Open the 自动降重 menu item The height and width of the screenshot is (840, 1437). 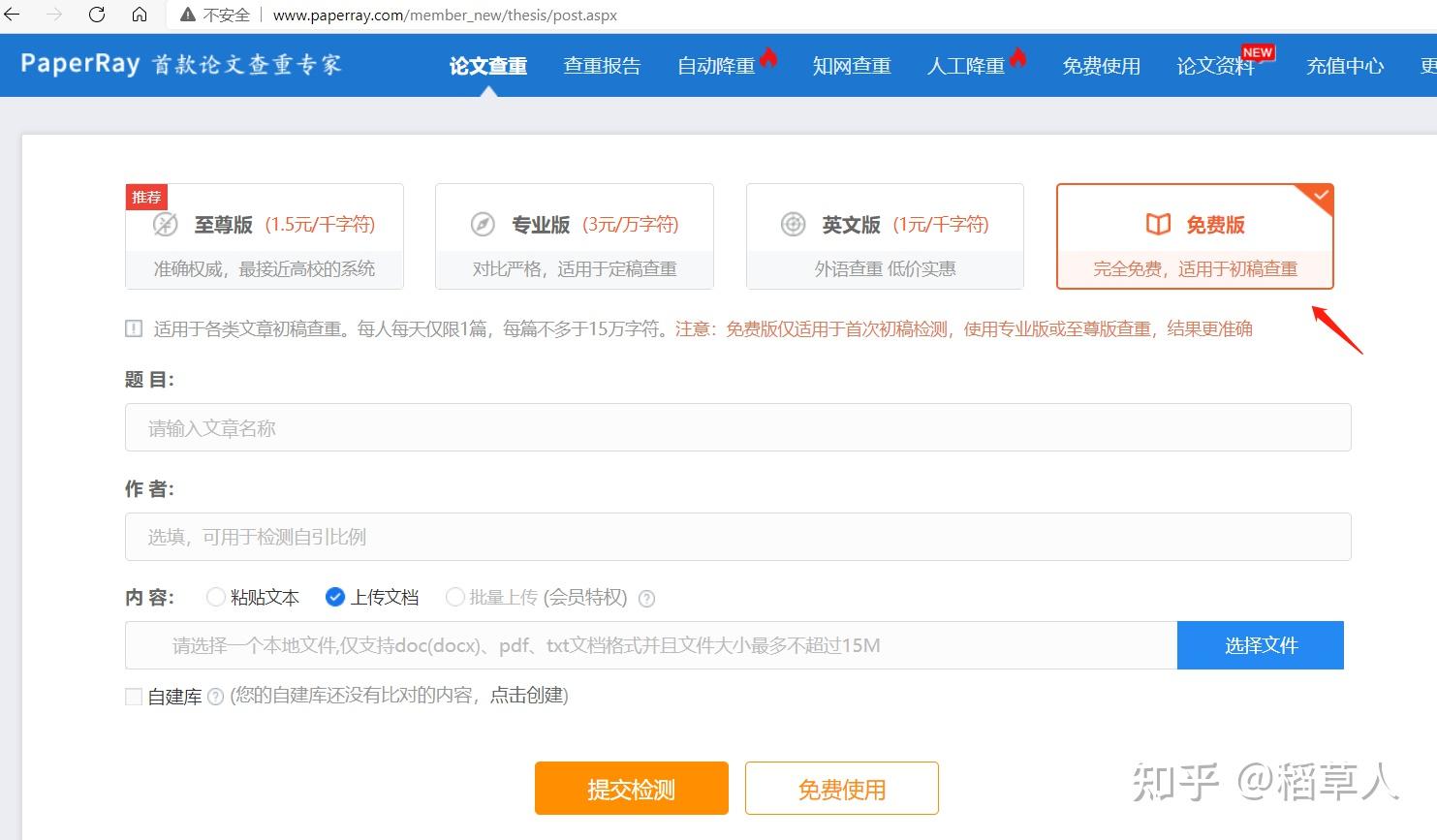tap(716, 66)
